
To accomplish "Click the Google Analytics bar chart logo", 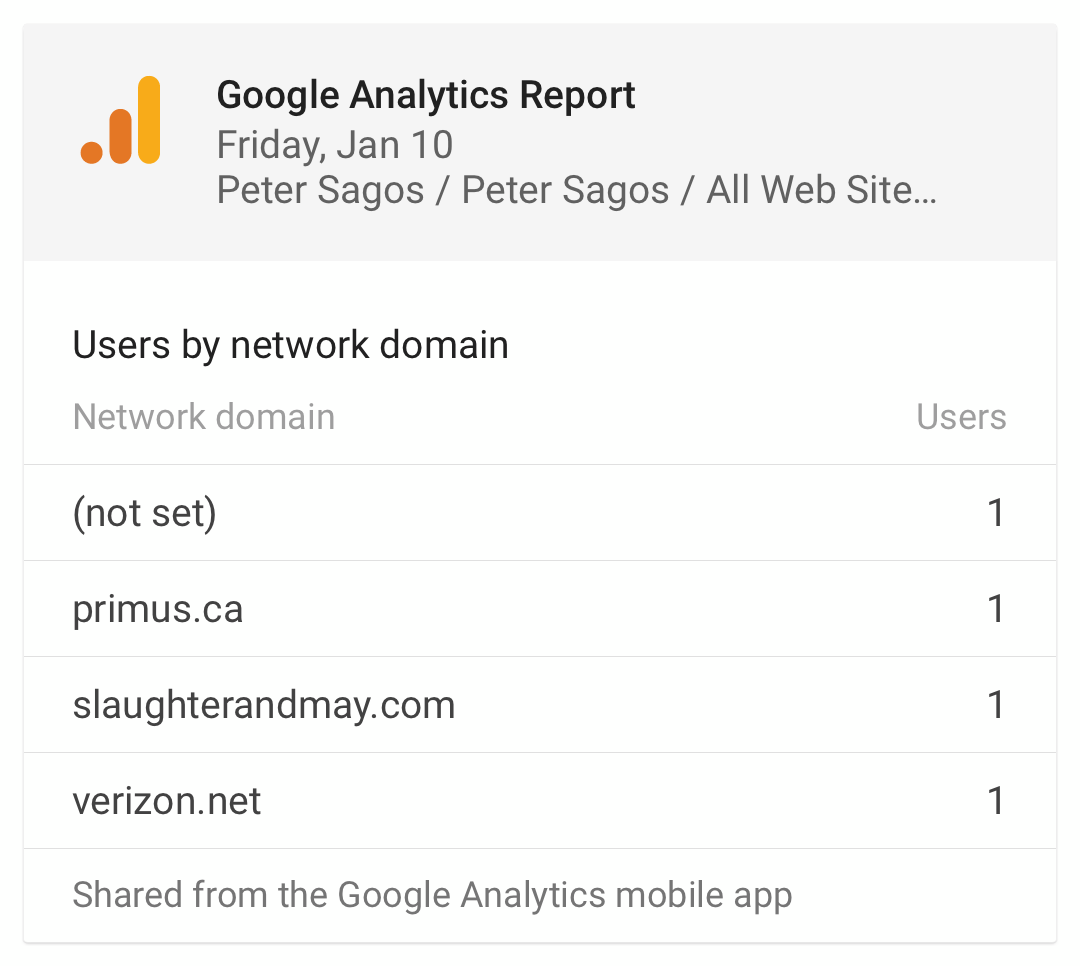I will [x=121, y=120].
